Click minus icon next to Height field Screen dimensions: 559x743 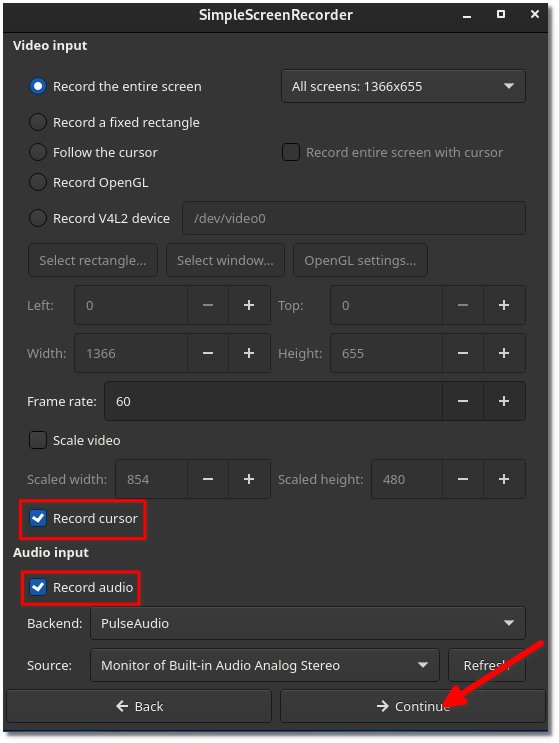pyautogui.click(x=463, y=353)
